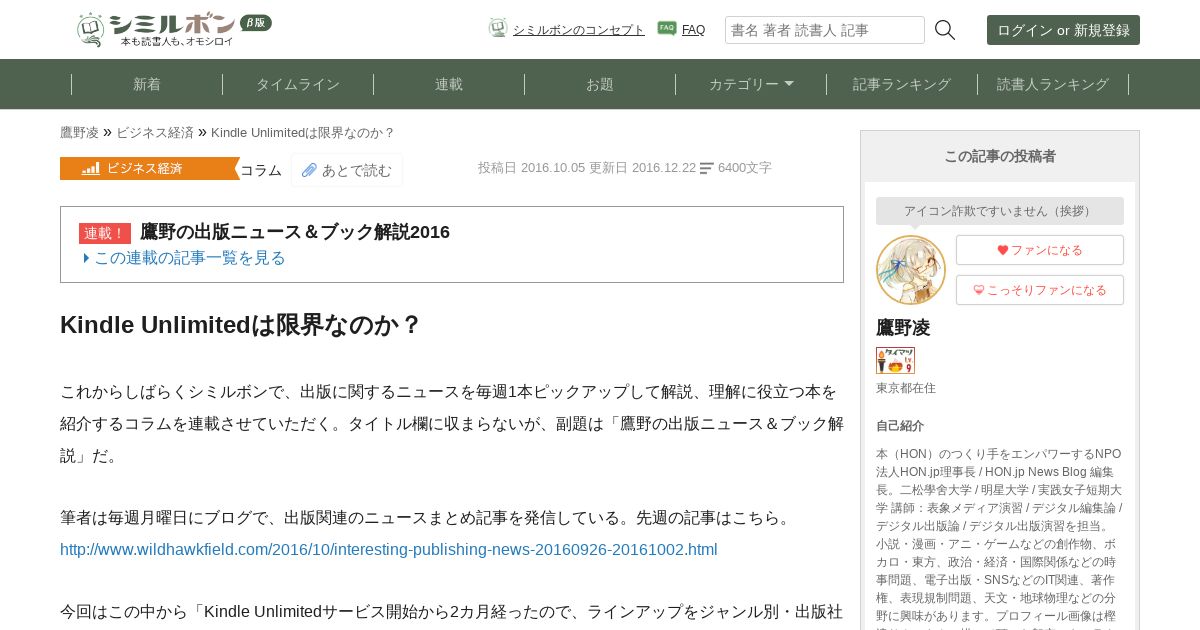1200x630 pixels.
Task: Select the orange ビジネス経済 category tag
Action: [150, 168]
